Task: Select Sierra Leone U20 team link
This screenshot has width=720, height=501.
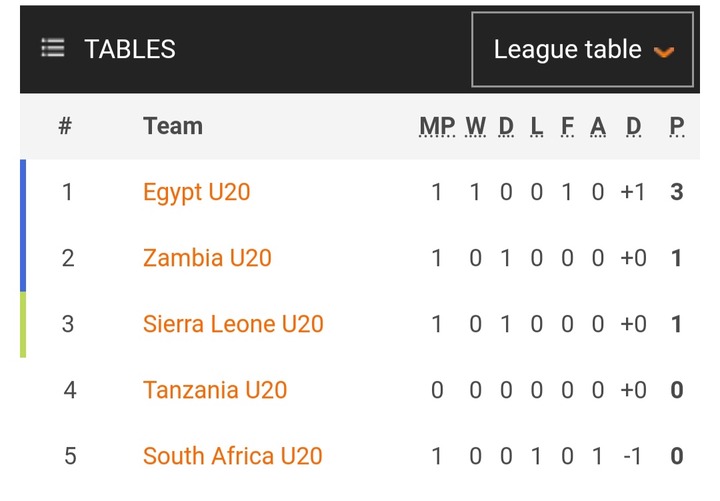Action: 233,324
